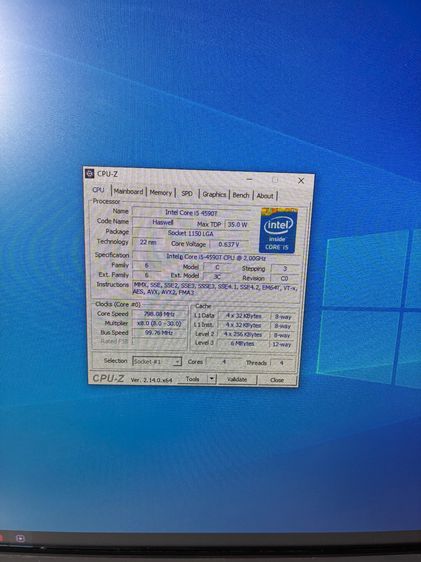Click the Stepping value 3
Viewport: 421px width, 562px height.
pos(285,268)
